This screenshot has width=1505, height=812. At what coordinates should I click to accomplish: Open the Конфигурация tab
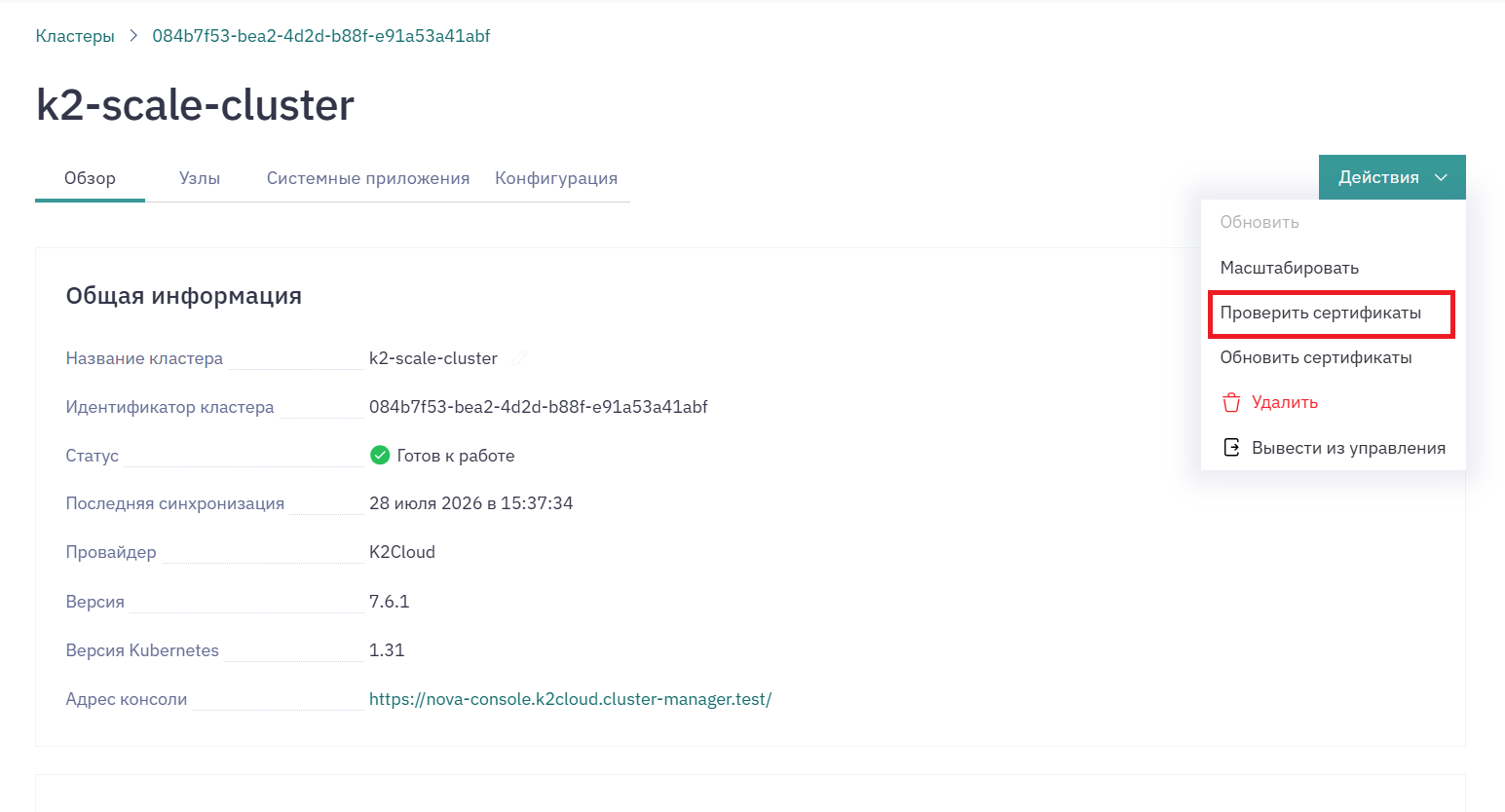coord(556,178)
